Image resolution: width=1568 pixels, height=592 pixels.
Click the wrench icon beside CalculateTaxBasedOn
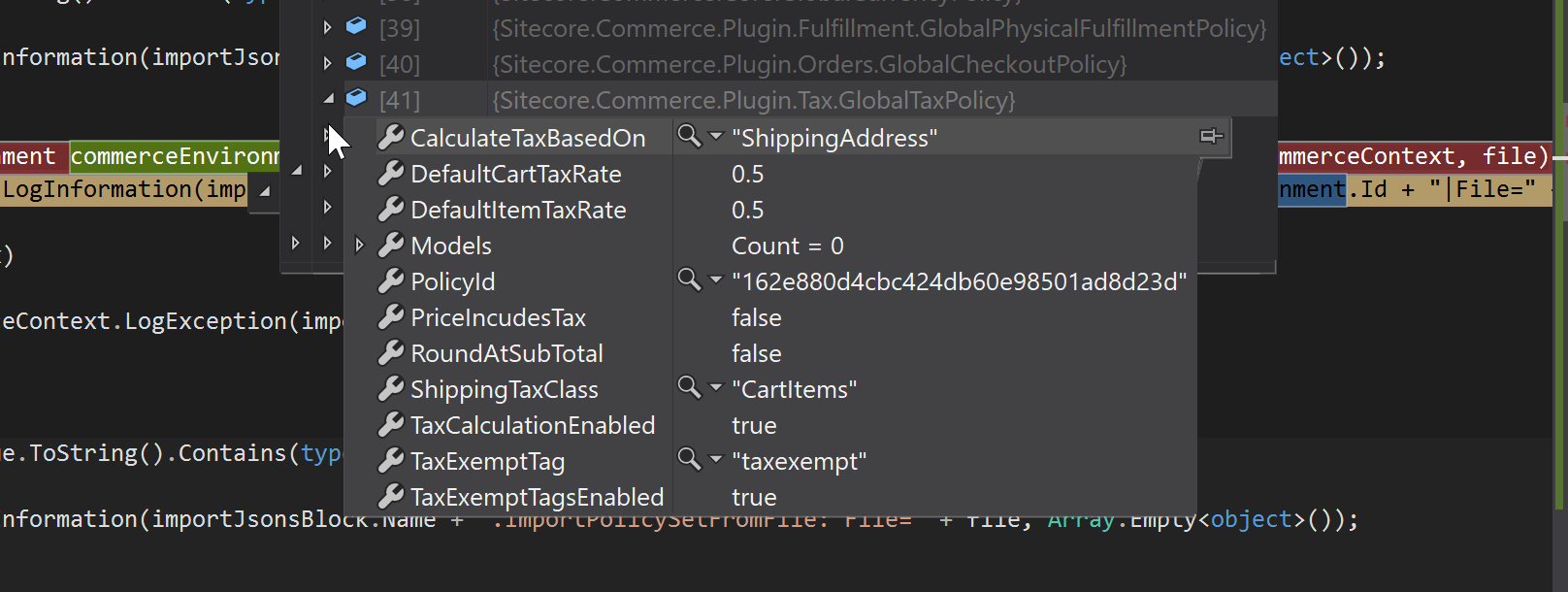[x=391, y=138]
